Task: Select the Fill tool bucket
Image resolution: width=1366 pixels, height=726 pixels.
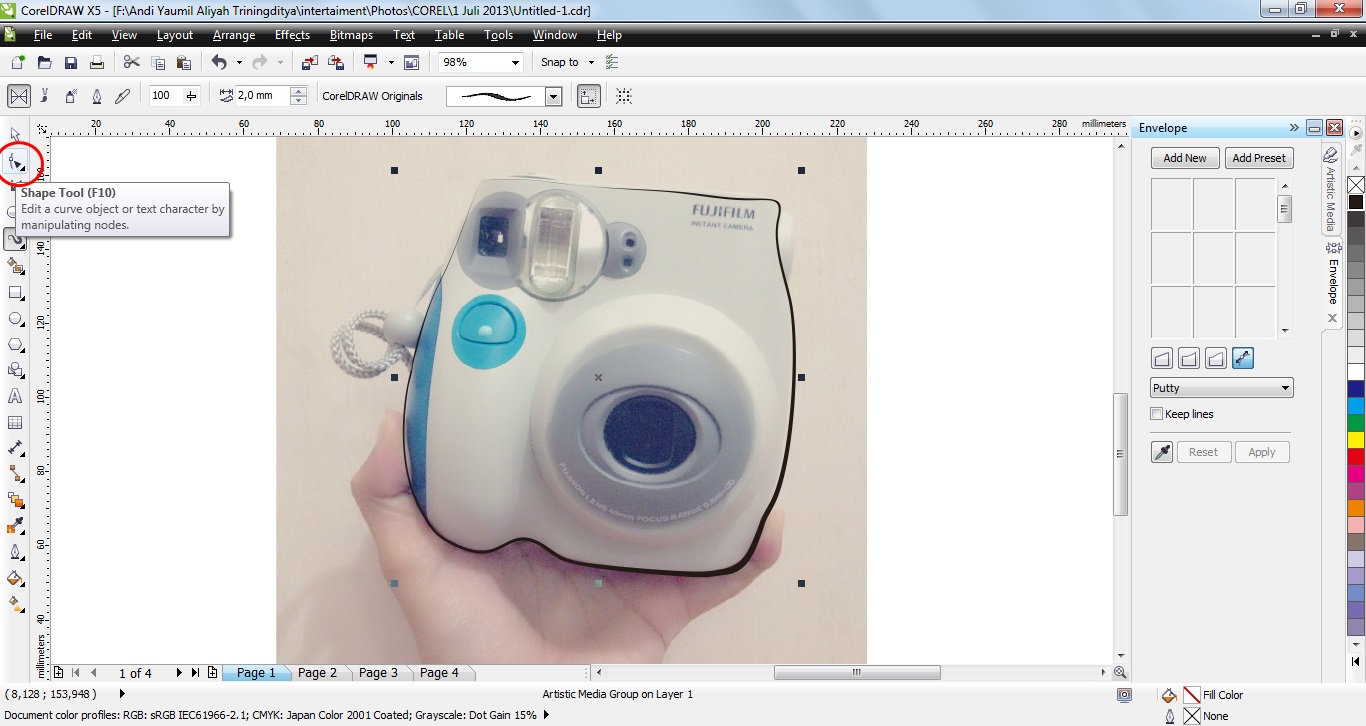Action: coord(15,578)
